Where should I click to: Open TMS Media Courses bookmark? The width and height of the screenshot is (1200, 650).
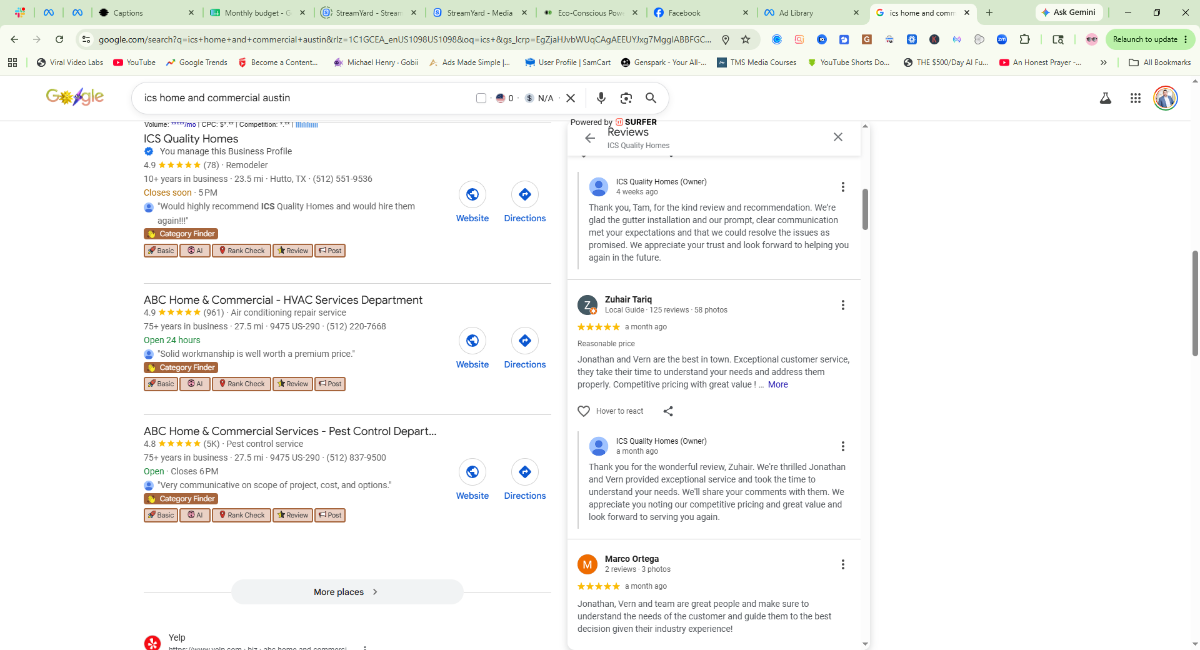[x=756, y=62]
